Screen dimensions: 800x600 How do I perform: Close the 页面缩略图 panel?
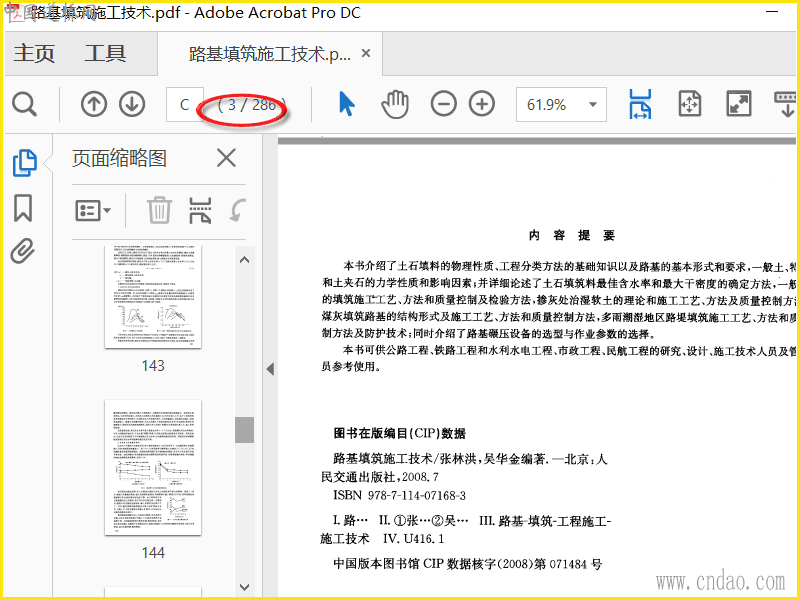click(226, 158)
